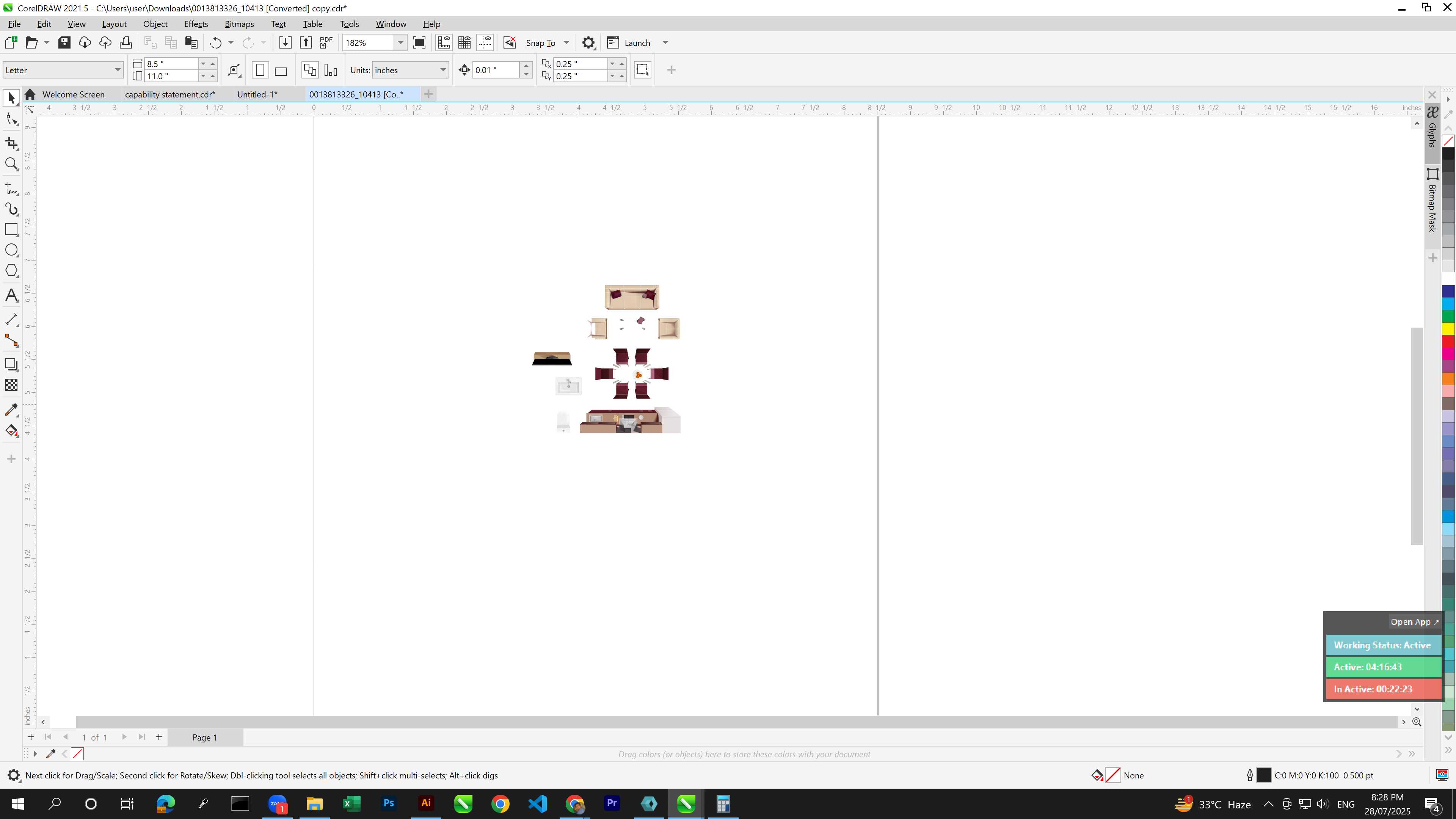
Task: Select the Ellipse tool
Action: 11,250
